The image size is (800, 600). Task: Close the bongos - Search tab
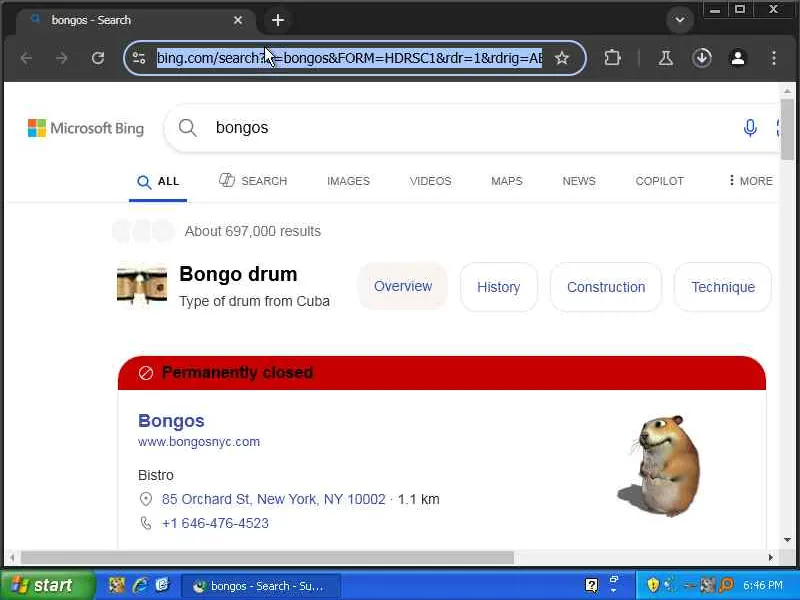(238, 20)
